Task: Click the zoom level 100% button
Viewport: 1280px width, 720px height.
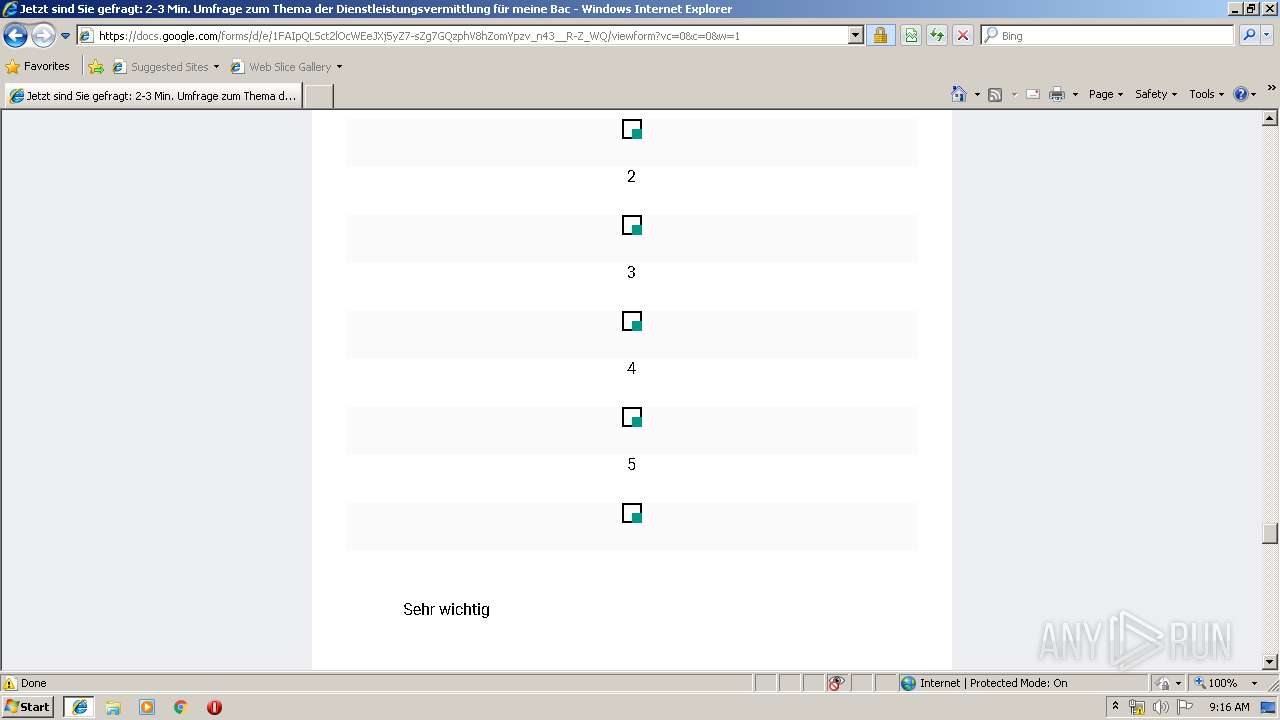Action: [x=1215, y=683]
